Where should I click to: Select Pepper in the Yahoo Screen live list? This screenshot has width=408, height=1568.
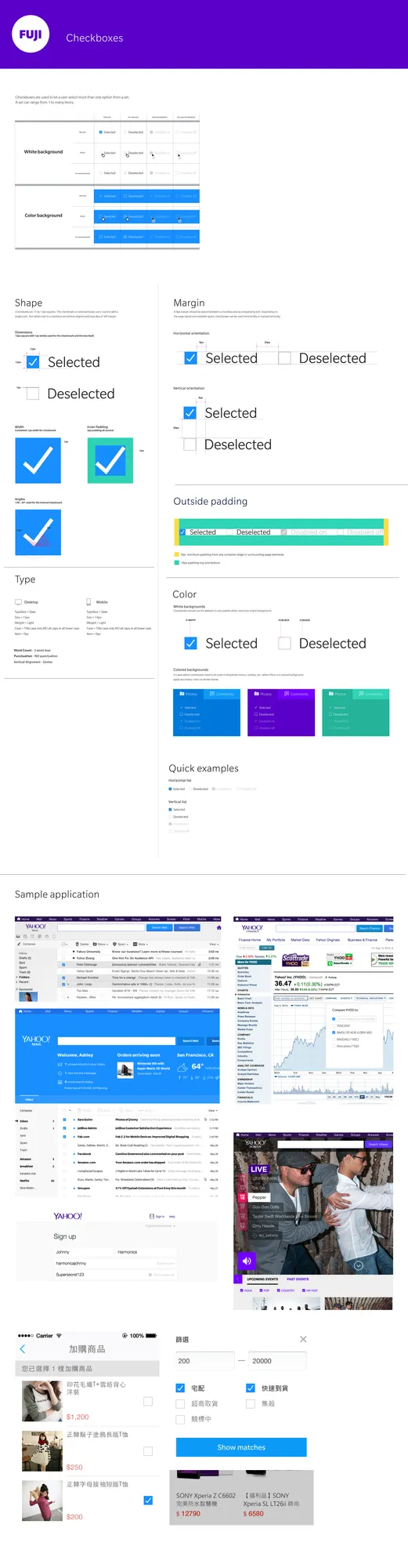point(259,1197)
